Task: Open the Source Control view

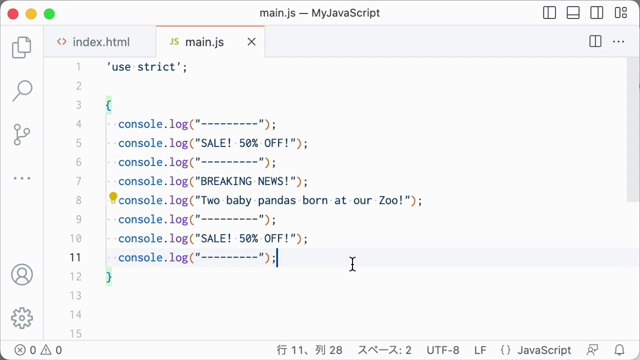Action: click(x=22, y=135)
